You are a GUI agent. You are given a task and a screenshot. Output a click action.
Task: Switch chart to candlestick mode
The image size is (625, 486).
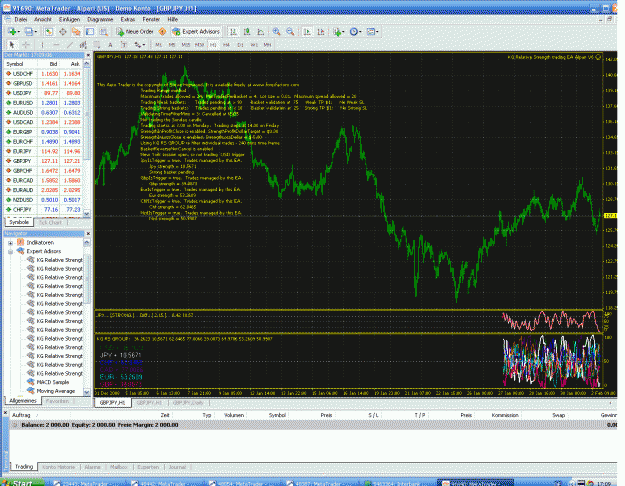pos(247,31)
